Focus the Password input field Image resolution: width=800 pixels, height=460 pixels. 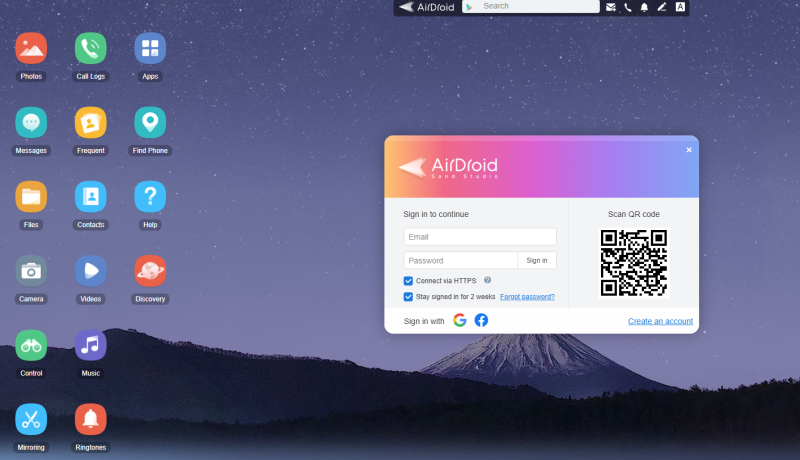[461, 261]
